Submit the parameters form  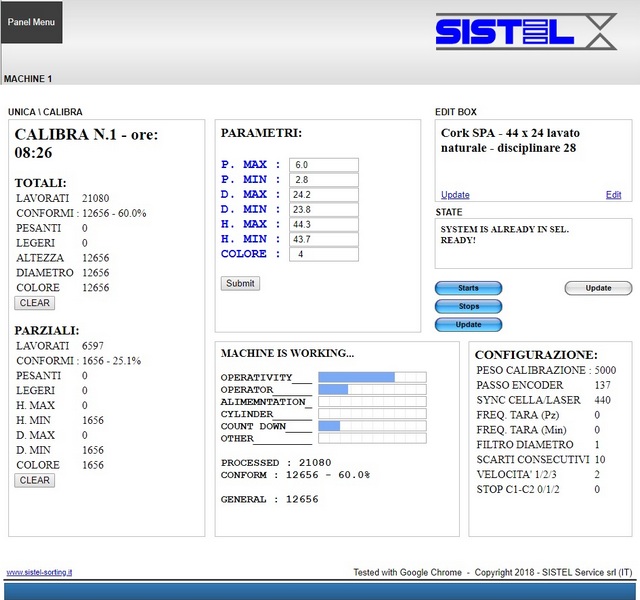click(x=240, y=283)
